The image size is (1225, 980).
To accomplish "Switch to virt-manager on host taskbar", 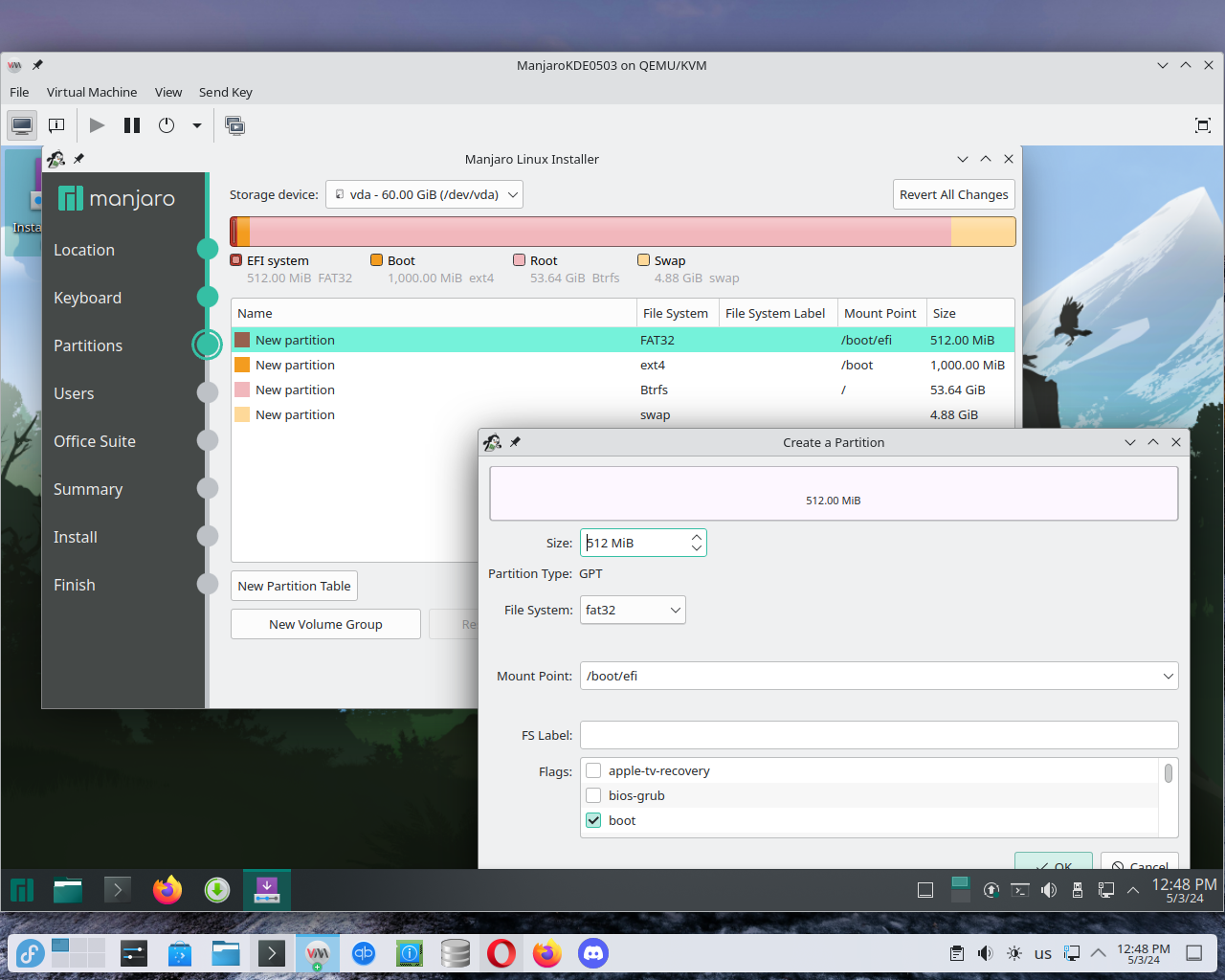I will (318, 953).
